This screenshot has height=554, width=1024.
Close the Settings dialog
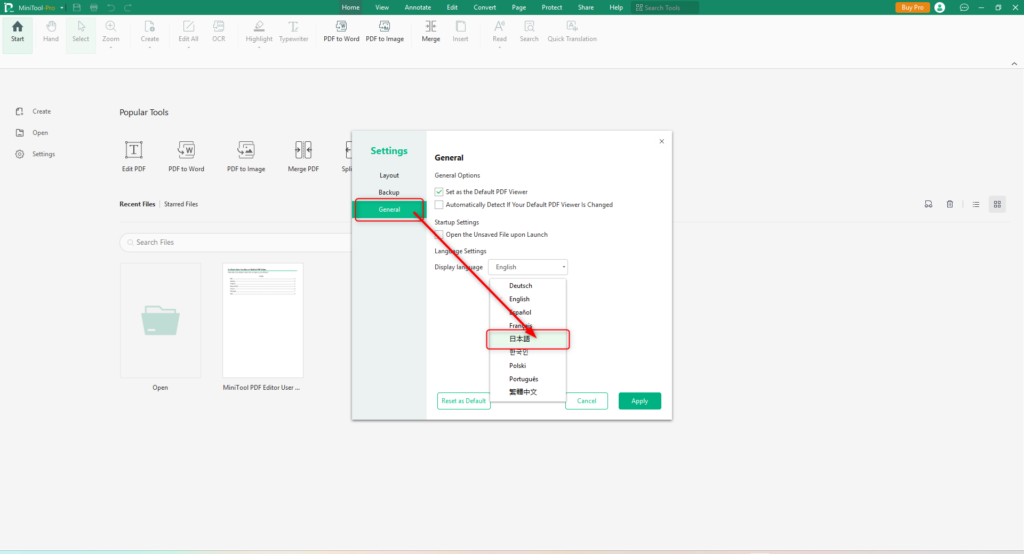(662, 141)
